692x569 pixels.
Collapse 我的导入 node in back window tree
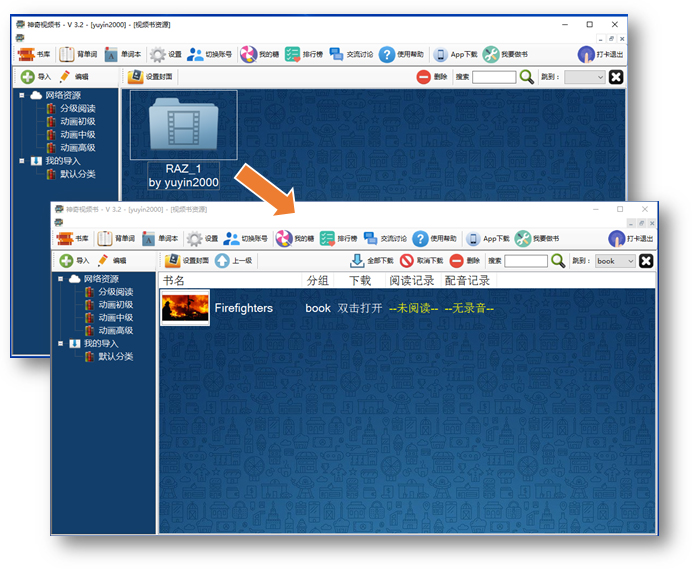22,161
